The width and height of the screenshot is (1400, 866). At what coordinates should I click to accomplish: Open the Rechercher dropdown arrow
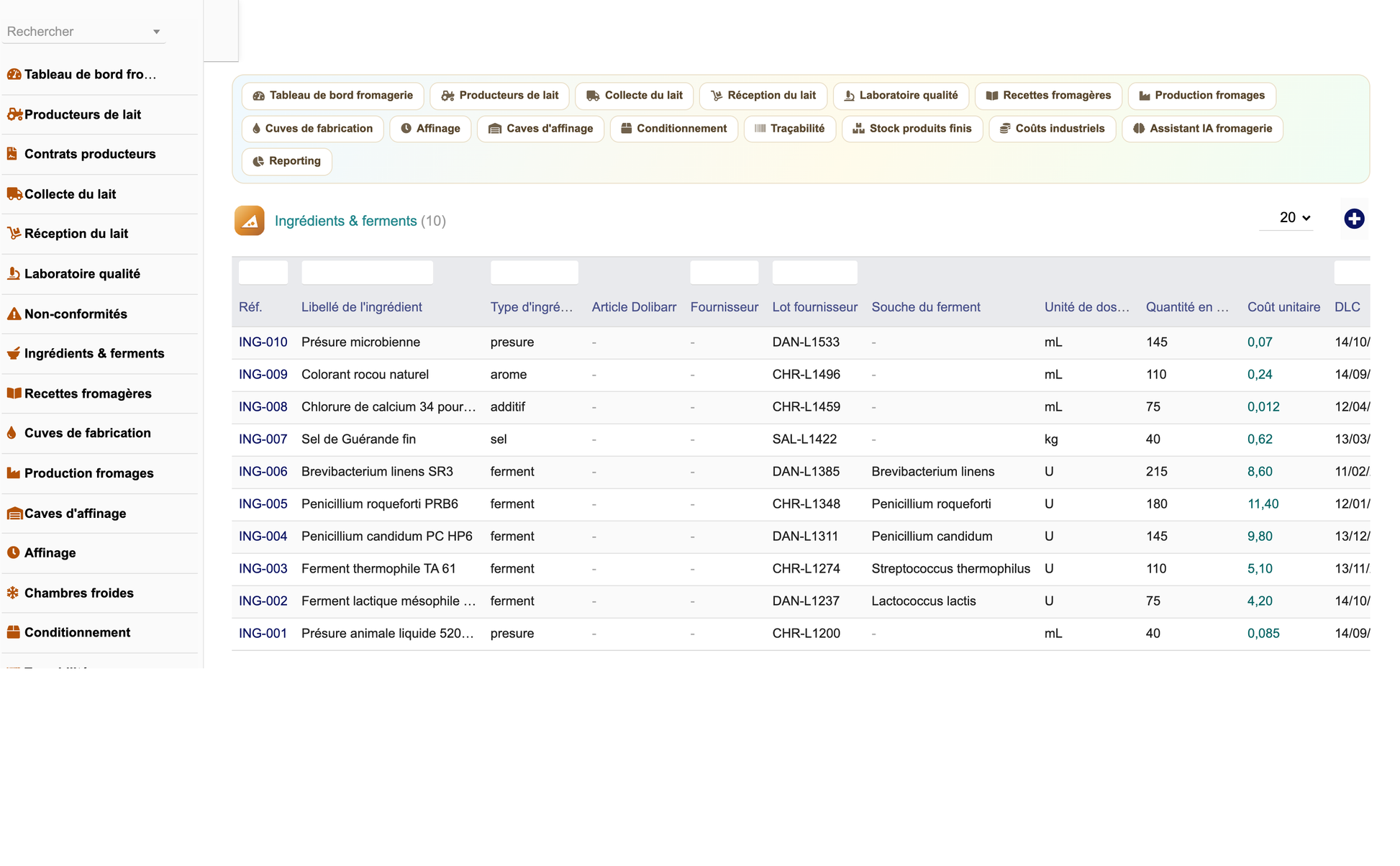click(x=156, y=32)
